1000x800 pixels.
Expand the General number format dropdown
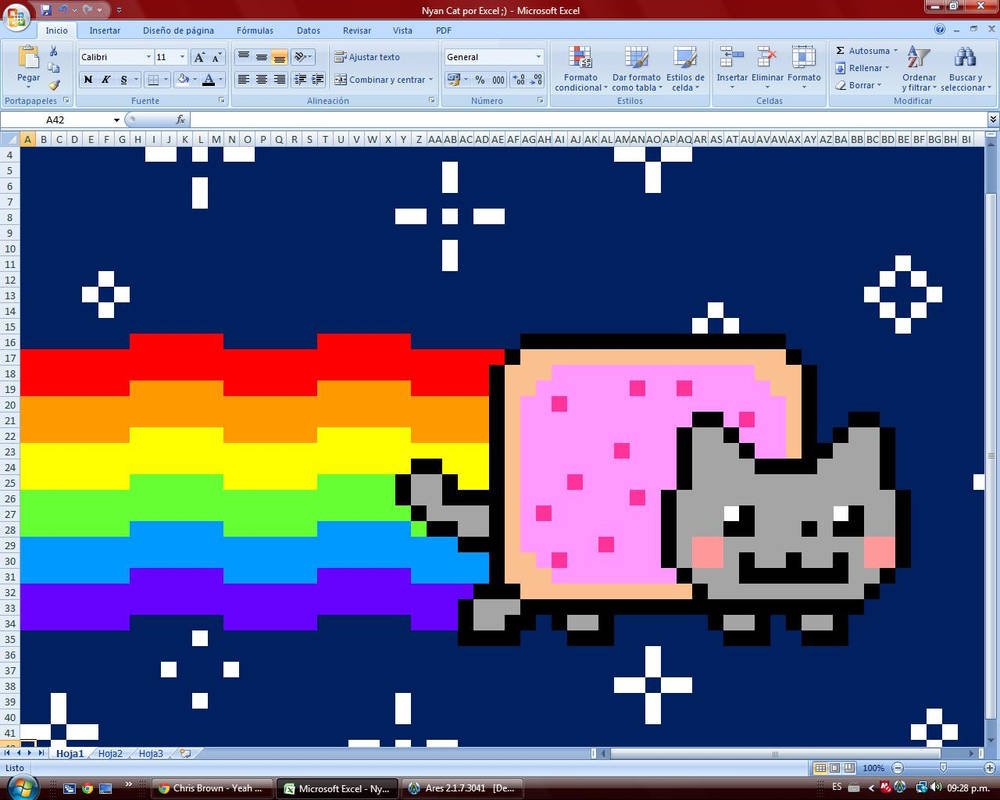538,57
